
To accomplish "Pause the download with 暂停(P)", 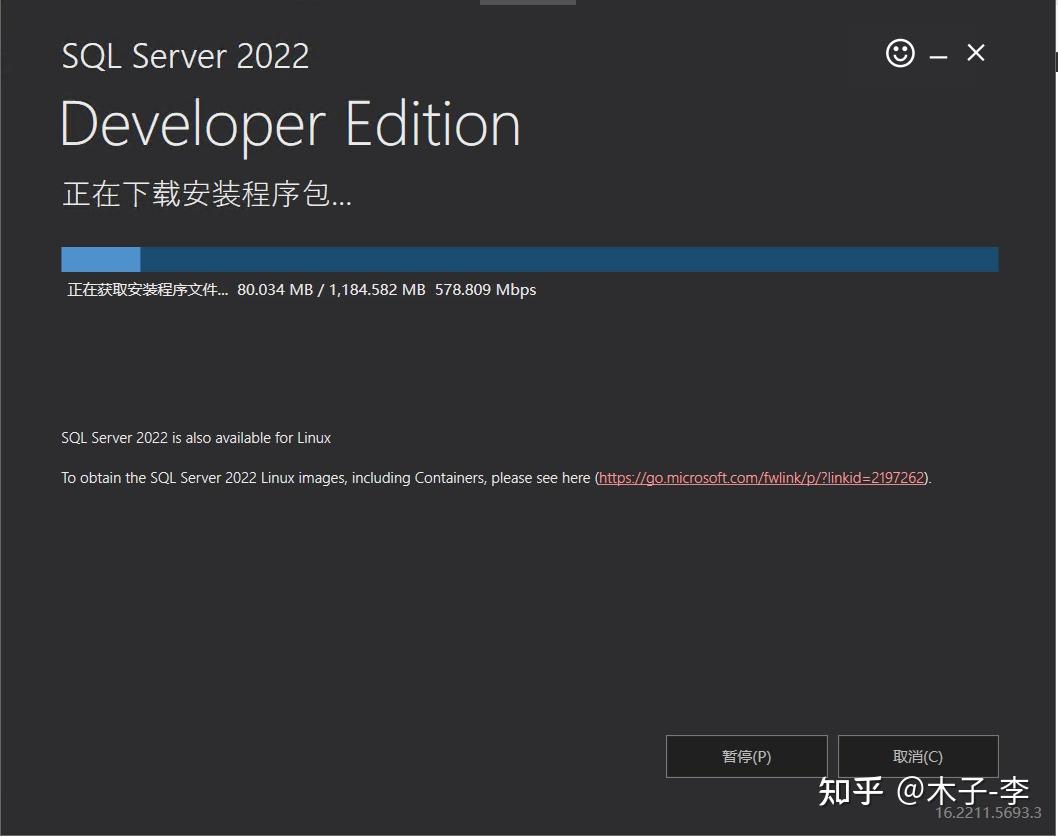I will (746, 756).
